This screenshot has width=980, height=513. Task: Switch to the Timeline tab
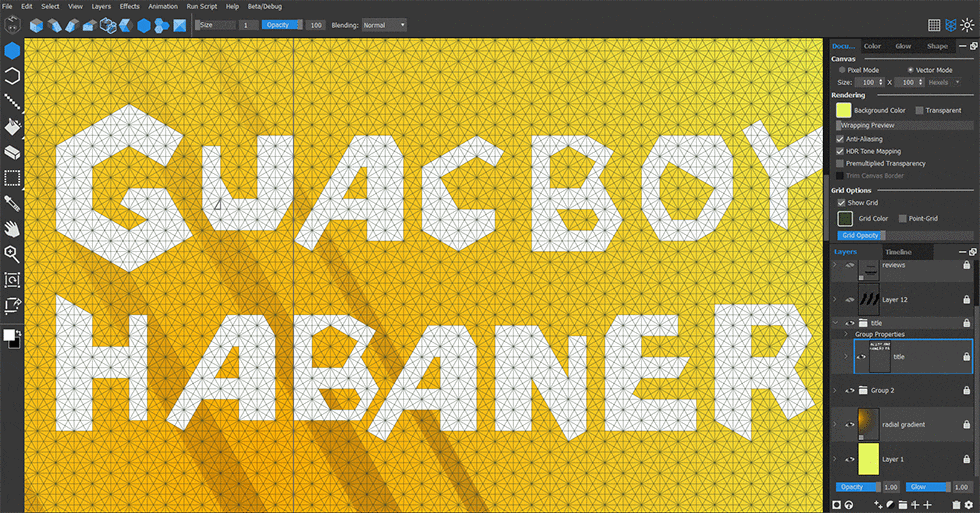click(x=898, y=252)
